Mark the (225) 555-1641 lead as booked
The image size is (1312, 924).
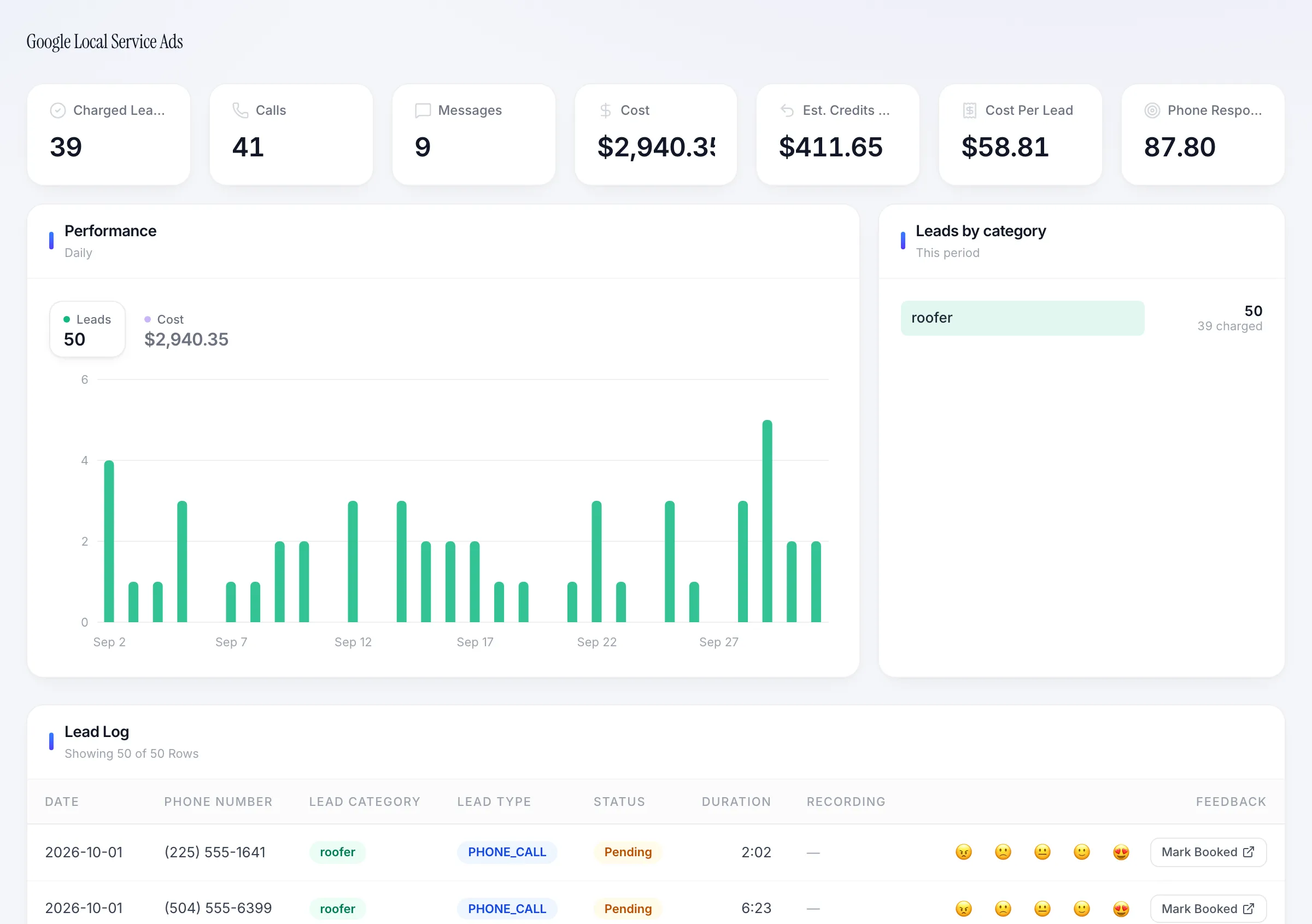(1208, 852)
